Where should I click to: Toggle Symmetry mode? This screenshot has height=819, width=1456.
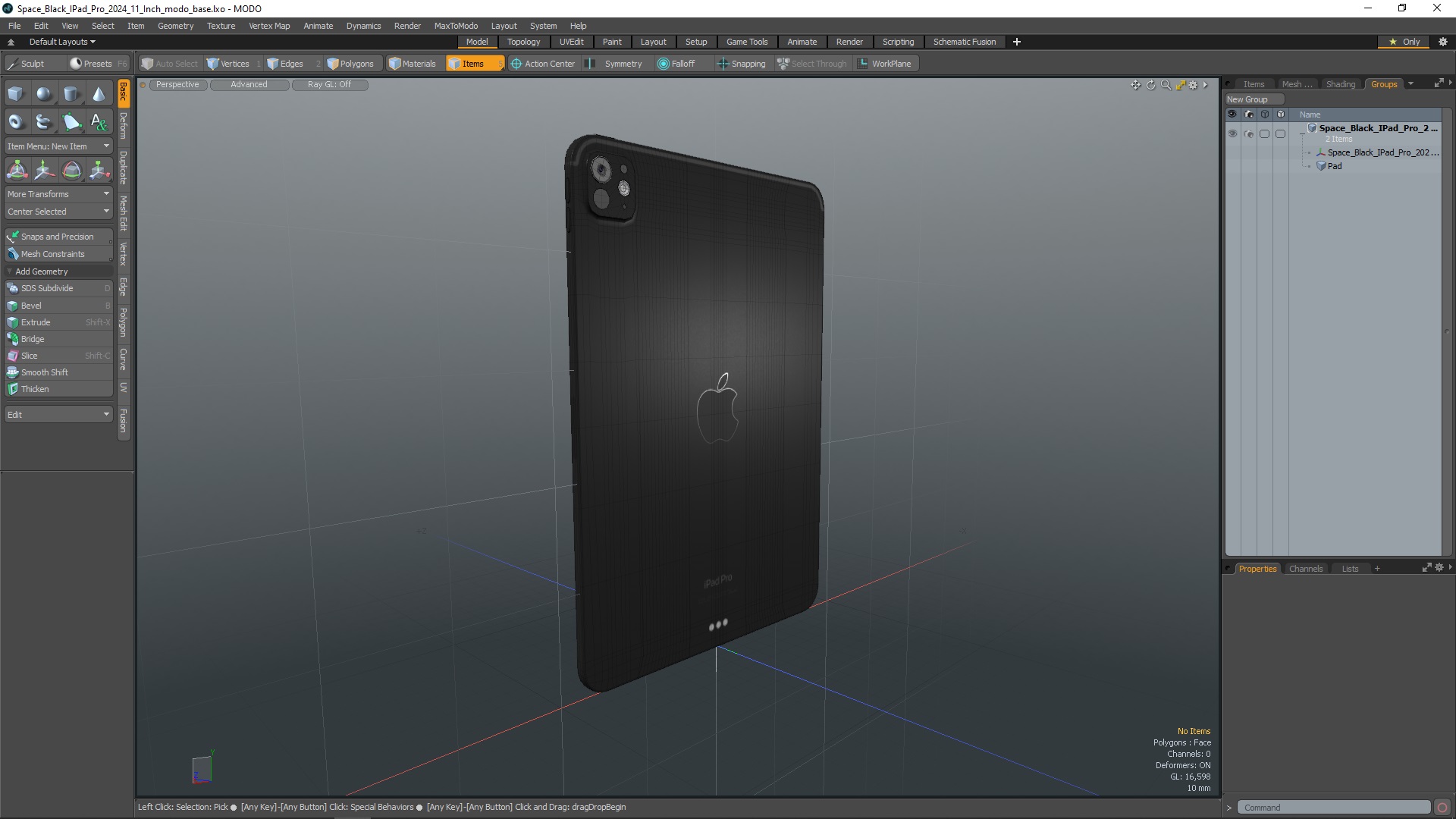(614, 64)
